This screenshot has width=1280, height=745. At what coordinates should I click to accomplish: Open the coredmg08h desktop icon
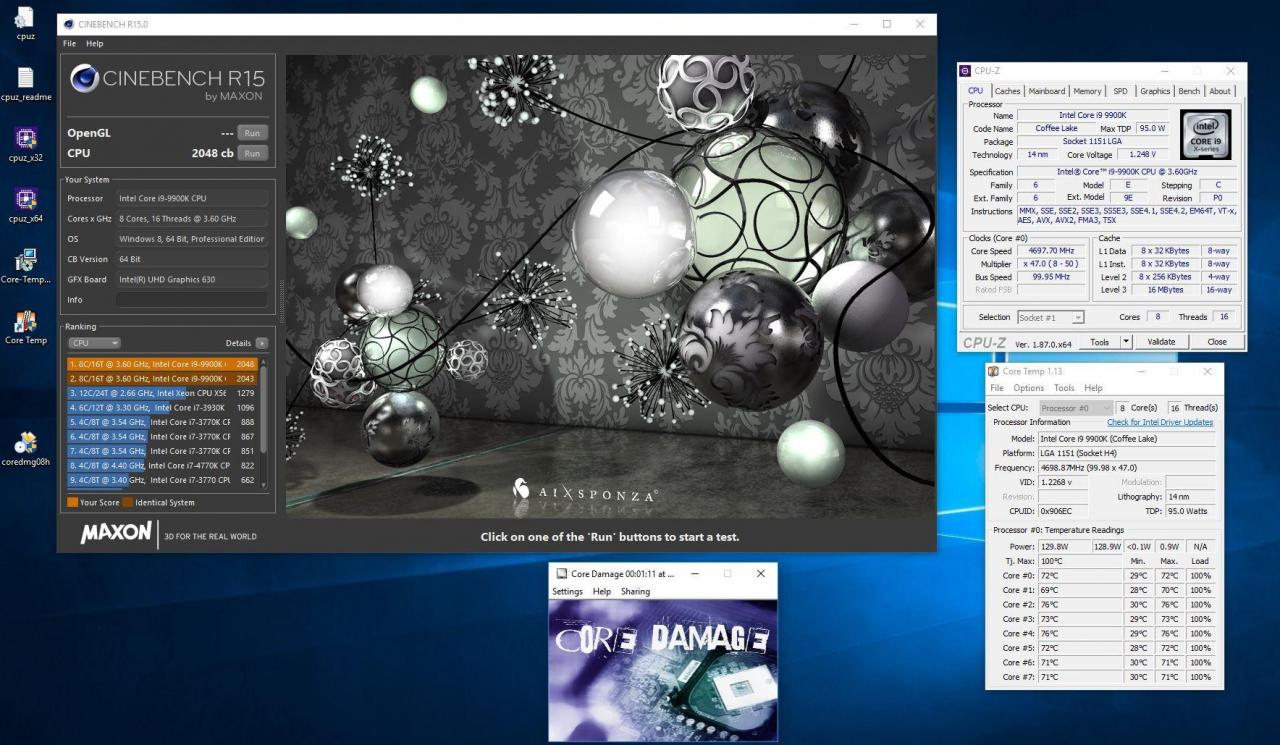pyautogui.click(x=26, y=443)
